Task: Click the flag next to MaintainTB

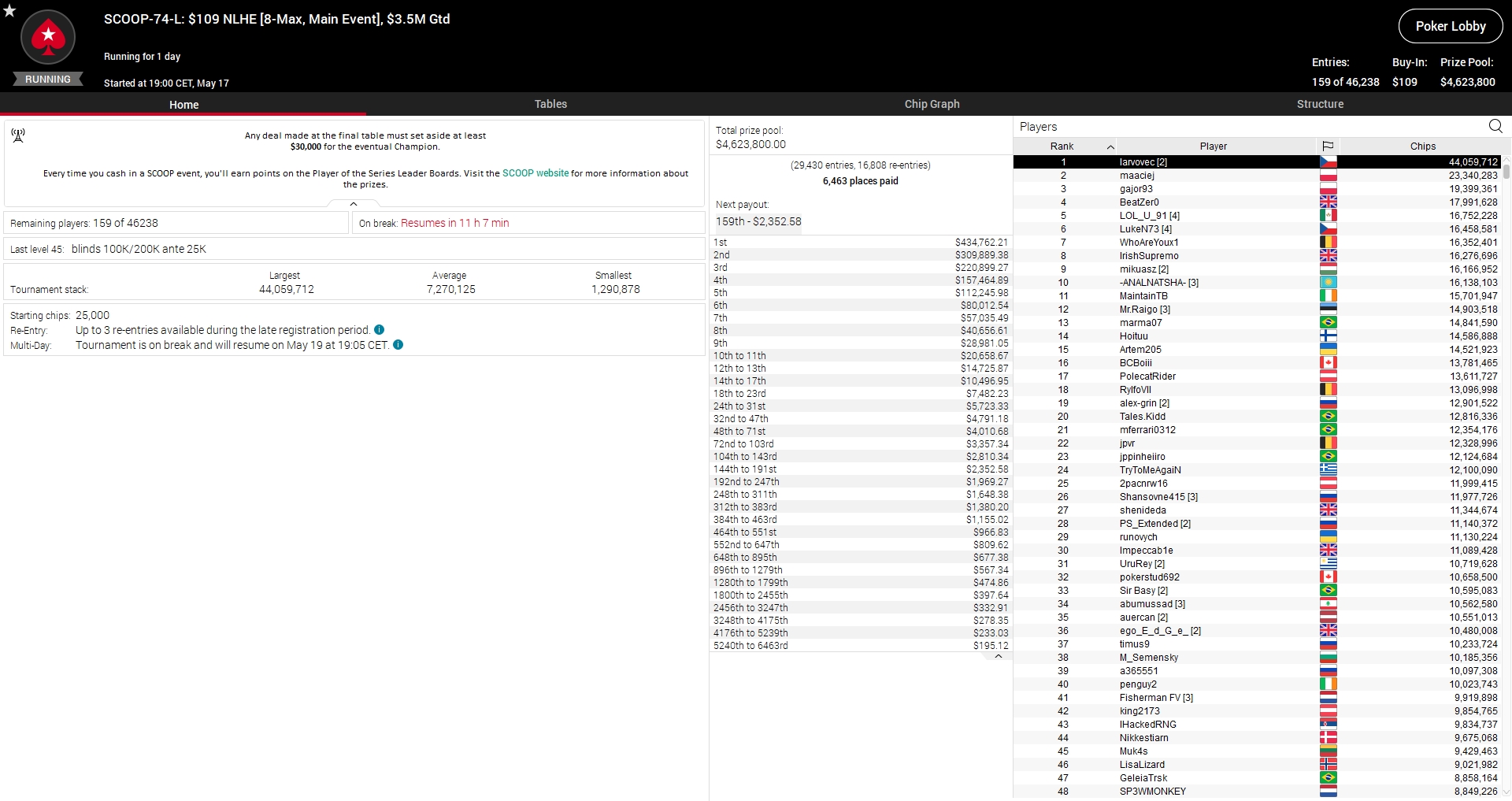Action: coord(1329,296)
